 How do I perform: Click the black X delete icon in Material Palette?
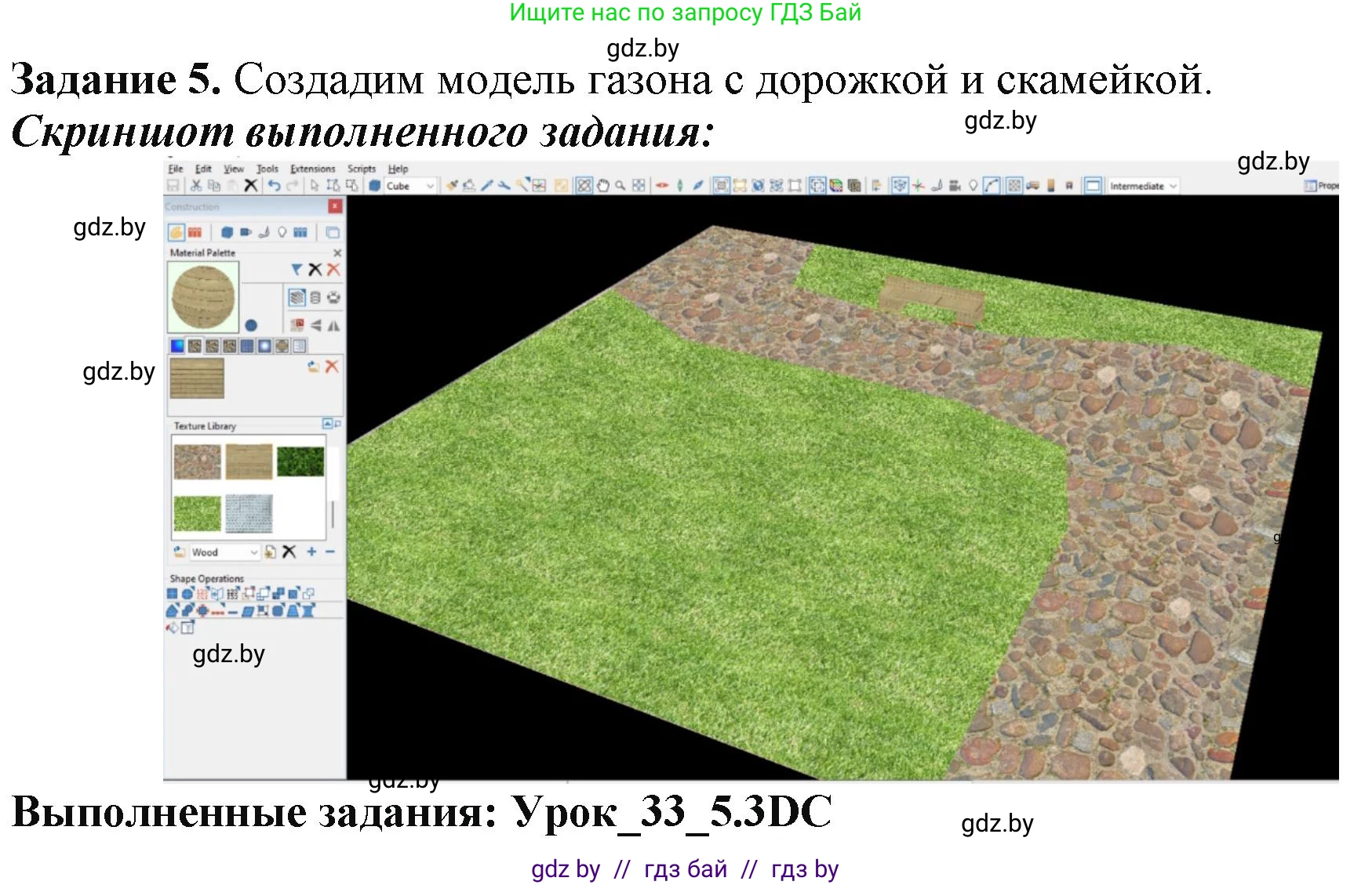tap(315, 270)
